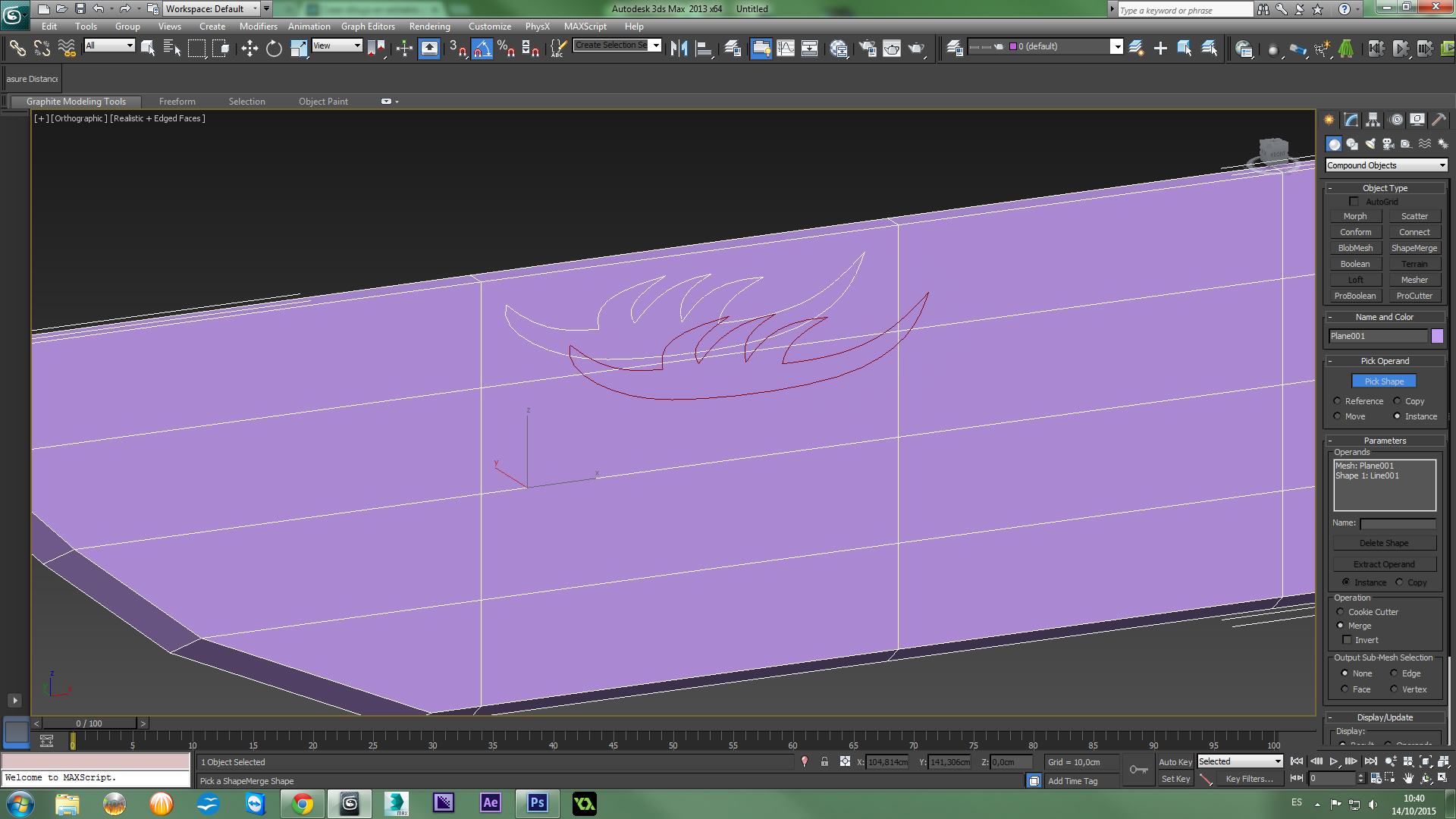Open the Utilities panel tab

[1439, 120]
